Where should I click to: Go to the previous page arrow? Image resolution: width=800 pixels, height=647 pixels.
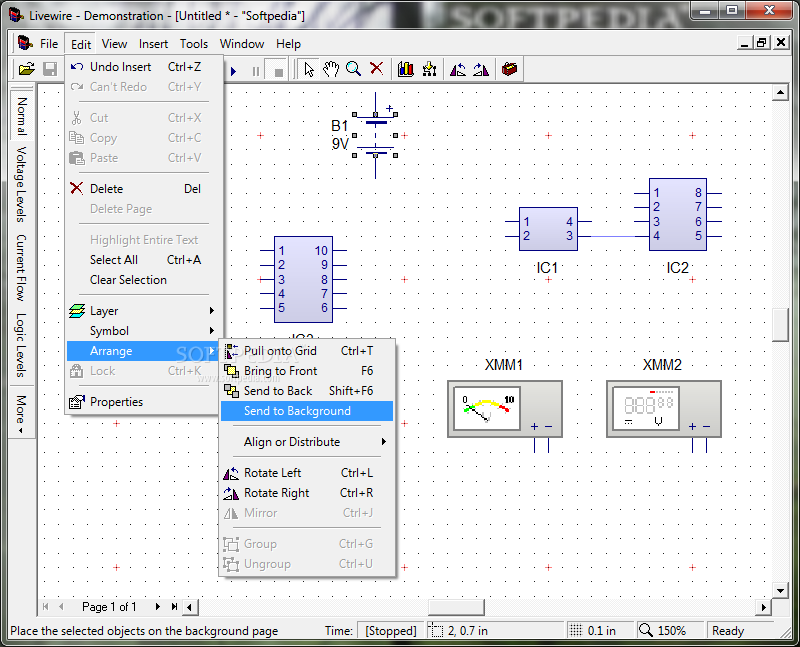coord(61,607)
